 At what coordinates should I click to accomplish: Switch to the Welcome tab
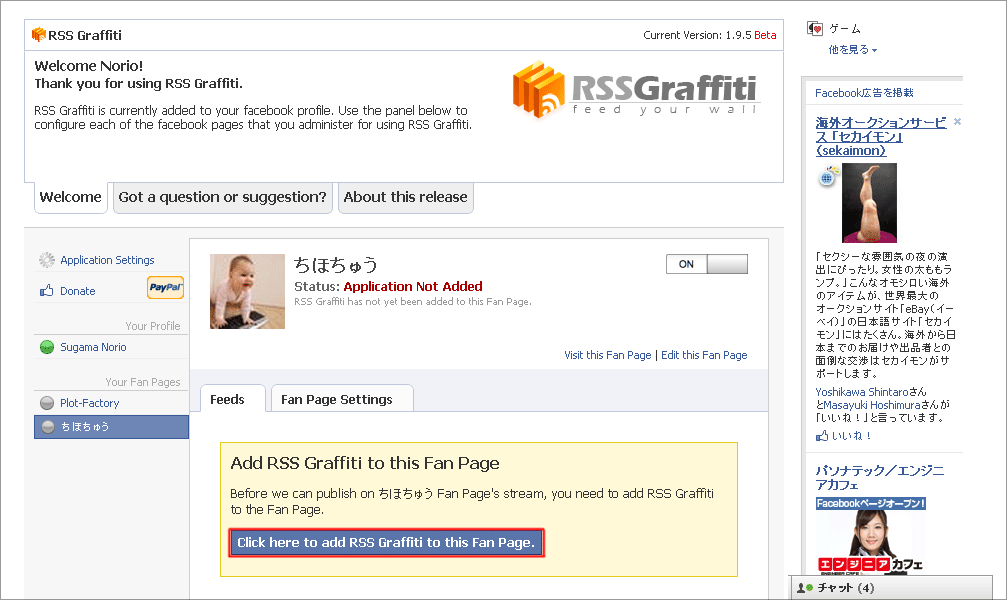point(71,197)
